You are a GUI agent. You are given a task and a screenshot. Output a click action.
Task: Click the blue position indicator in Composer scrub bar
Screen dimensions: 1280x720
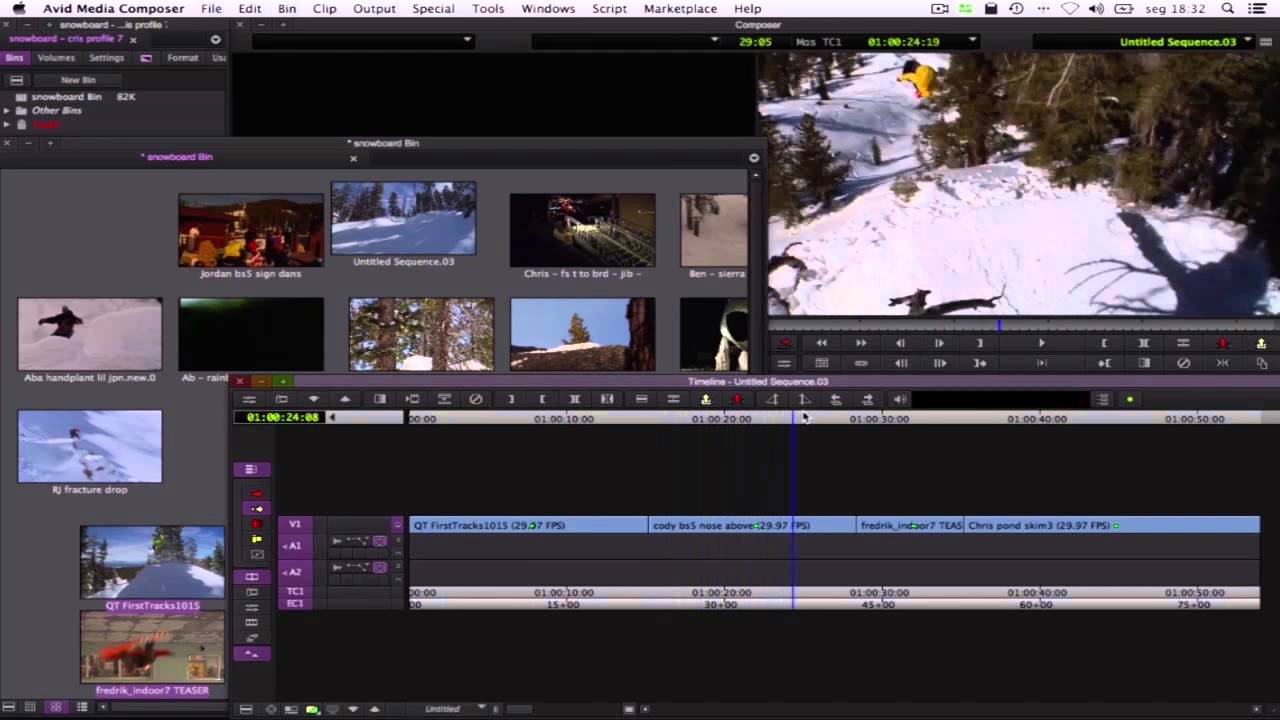tap(998, 325)
